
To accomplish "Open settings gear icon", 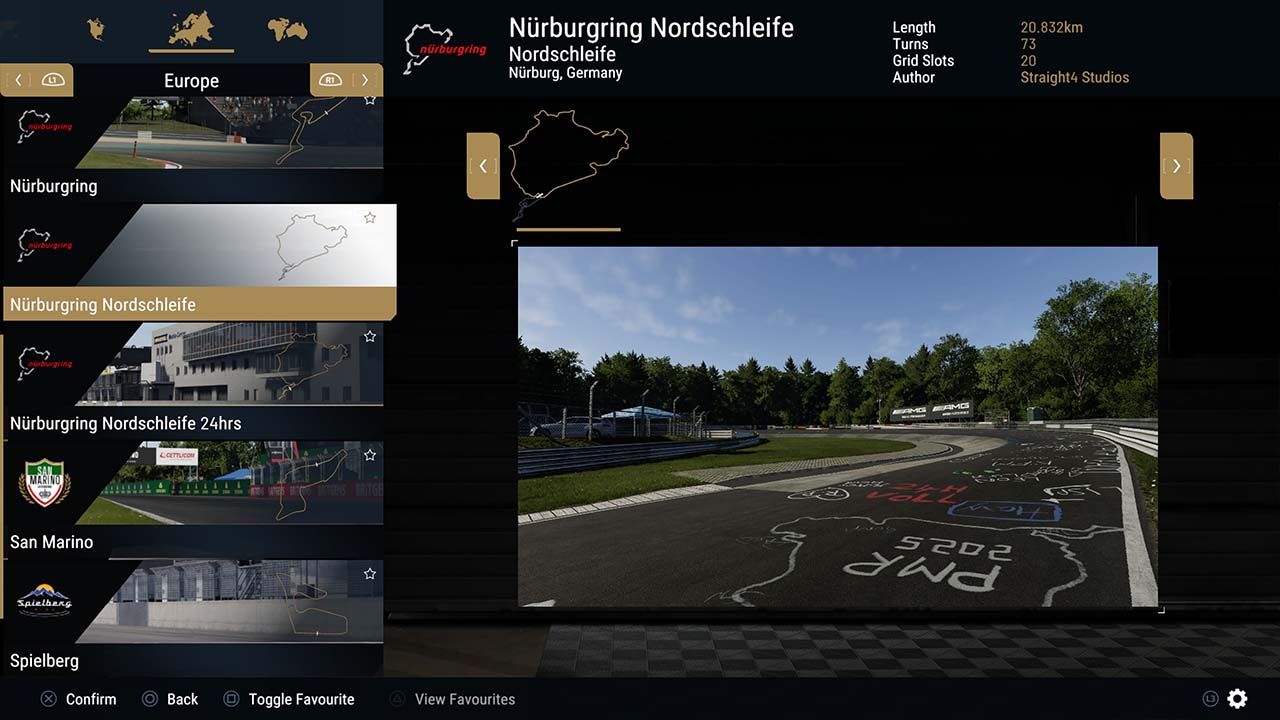I will point(1237,699).
